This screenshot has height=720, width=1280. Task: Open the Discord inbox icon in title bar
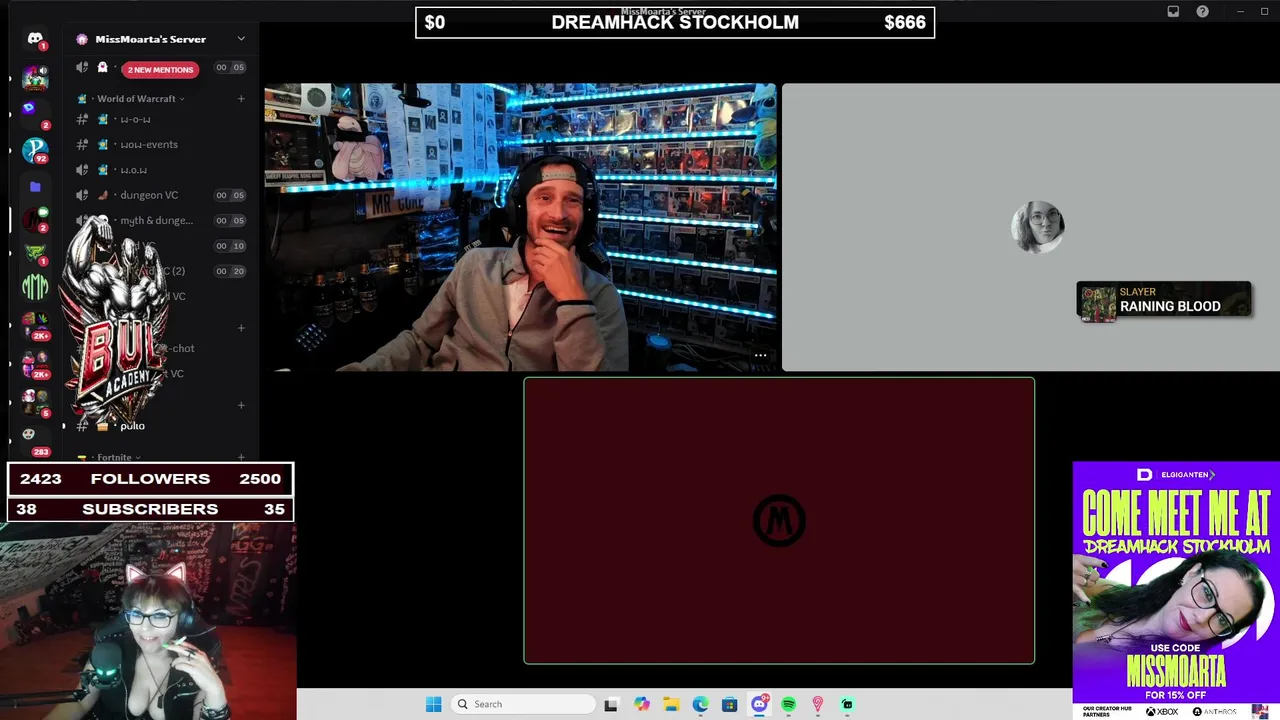tap(1173, 11)
